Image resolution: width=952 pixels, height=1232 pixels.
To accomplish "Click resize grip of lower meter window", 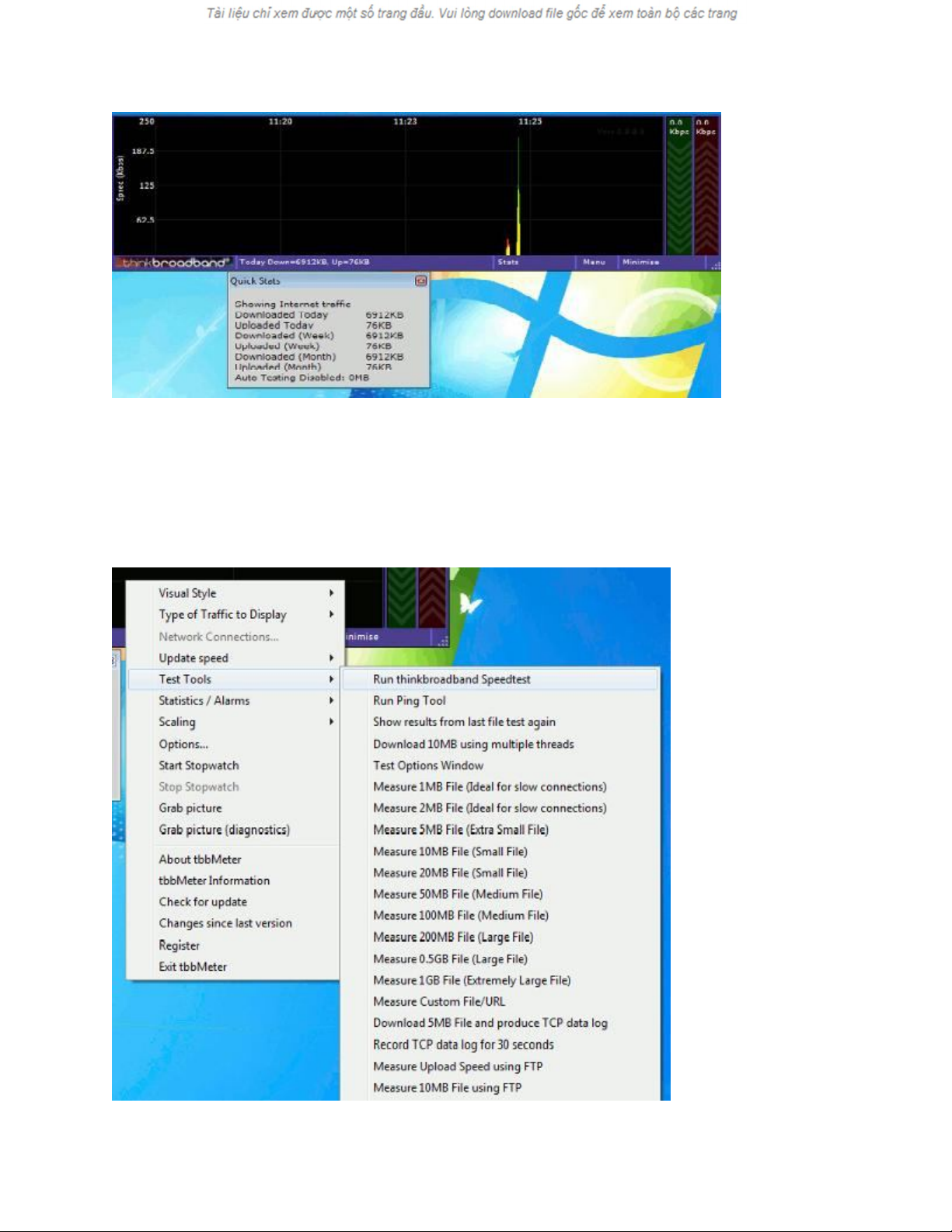I will [x=443, y=640].
